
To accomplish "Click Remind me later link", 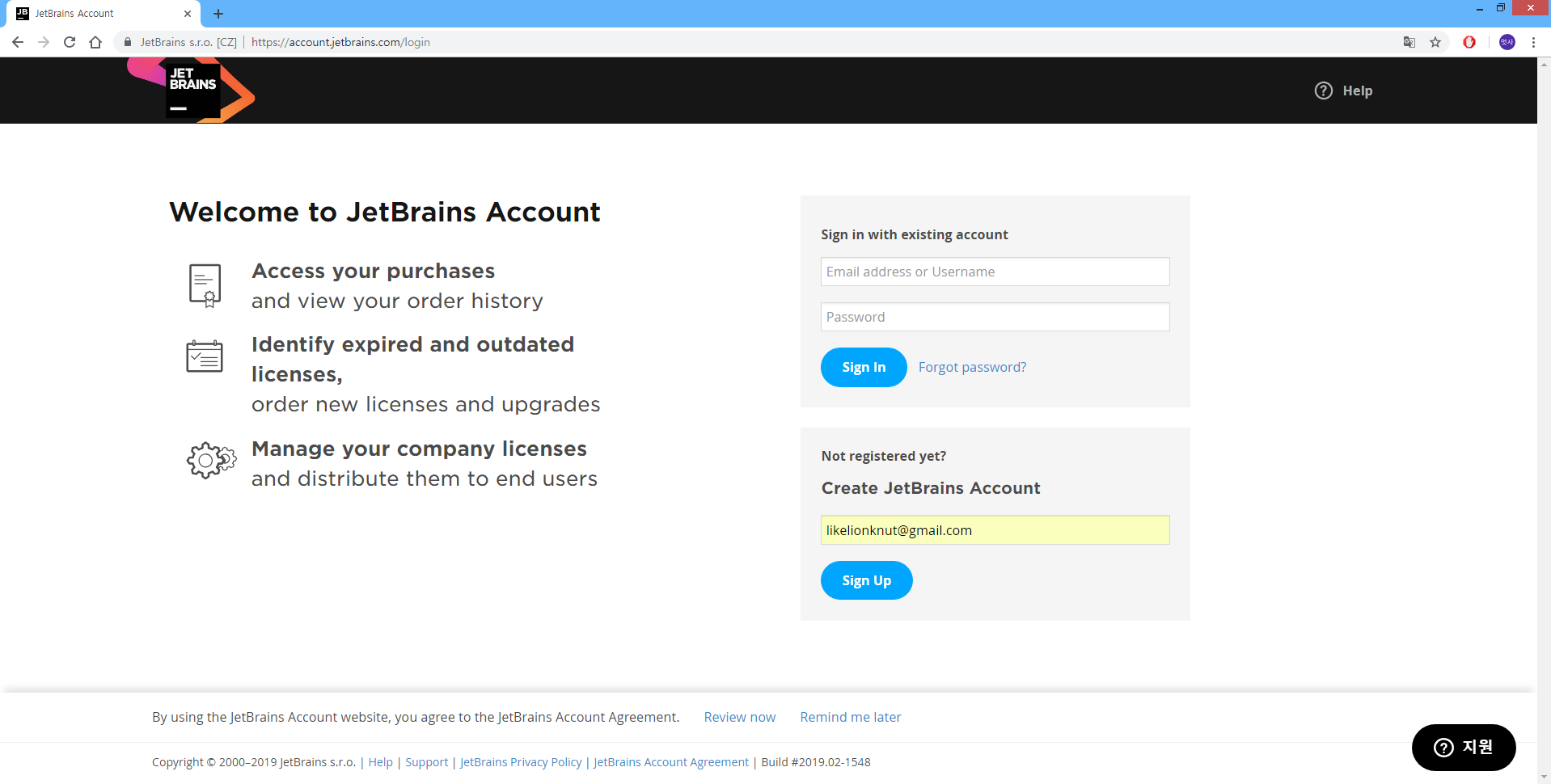I will click(850, 717).
